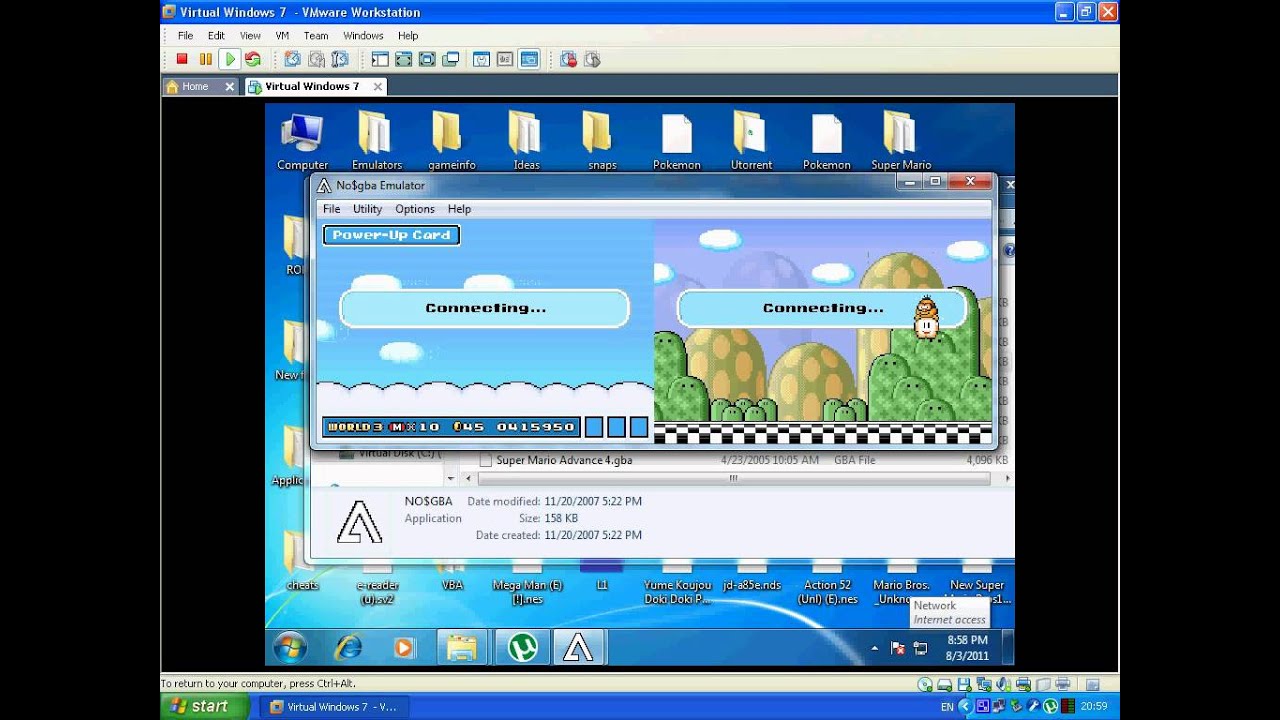The width and height of the screenshot is (1280, 720).
Task: Open the VMware VM menu
Action: coord(282,35)
